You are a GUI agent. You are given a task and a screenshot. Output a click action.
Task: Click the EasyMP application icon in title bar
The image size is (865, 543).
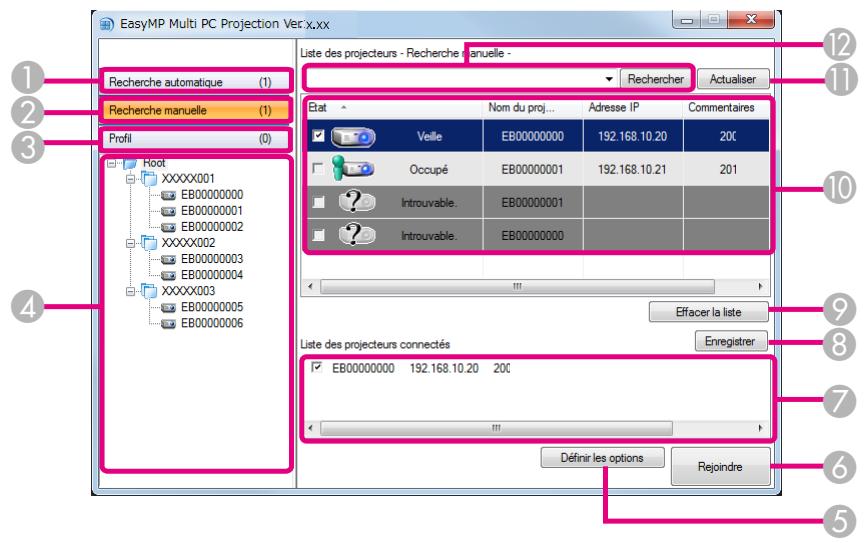click(106, 24)
